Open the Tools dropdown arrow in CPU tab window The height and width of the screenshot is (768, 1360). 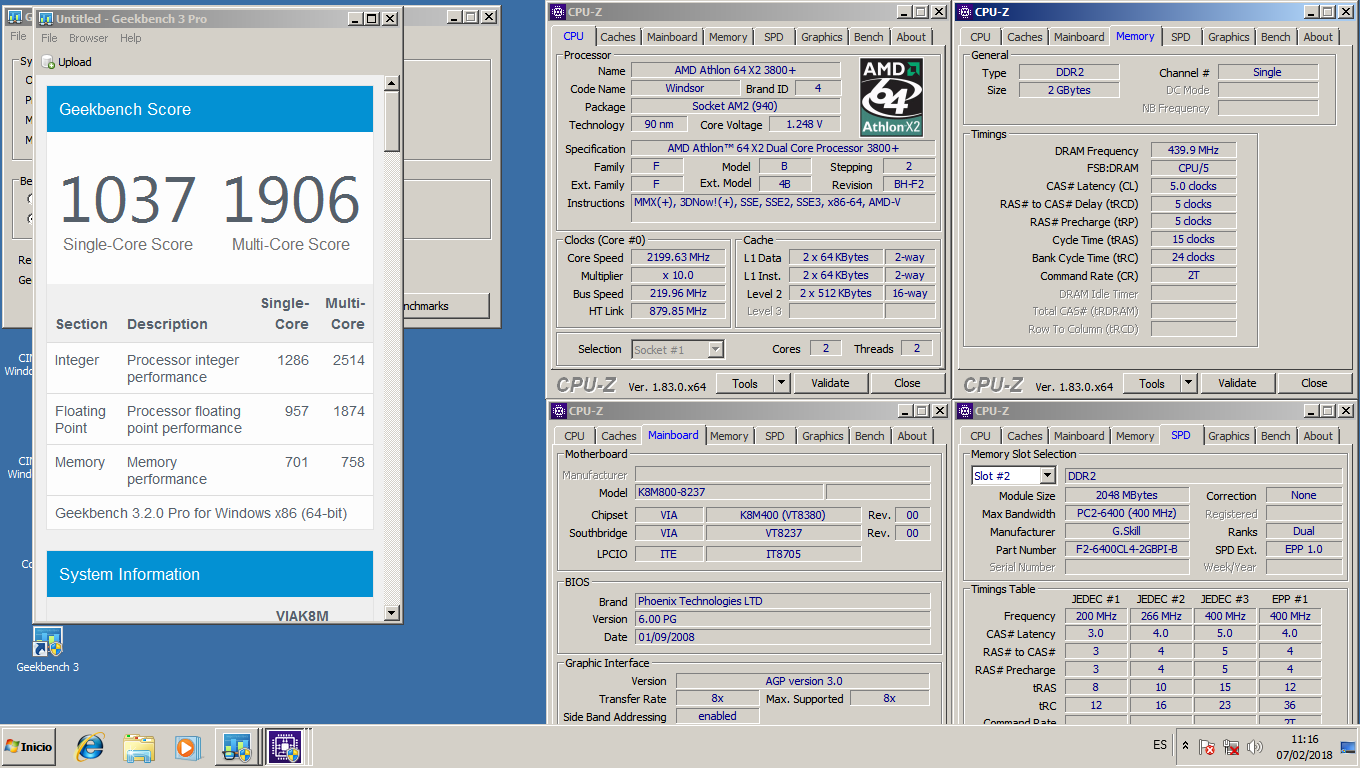[x=782, y=383]
